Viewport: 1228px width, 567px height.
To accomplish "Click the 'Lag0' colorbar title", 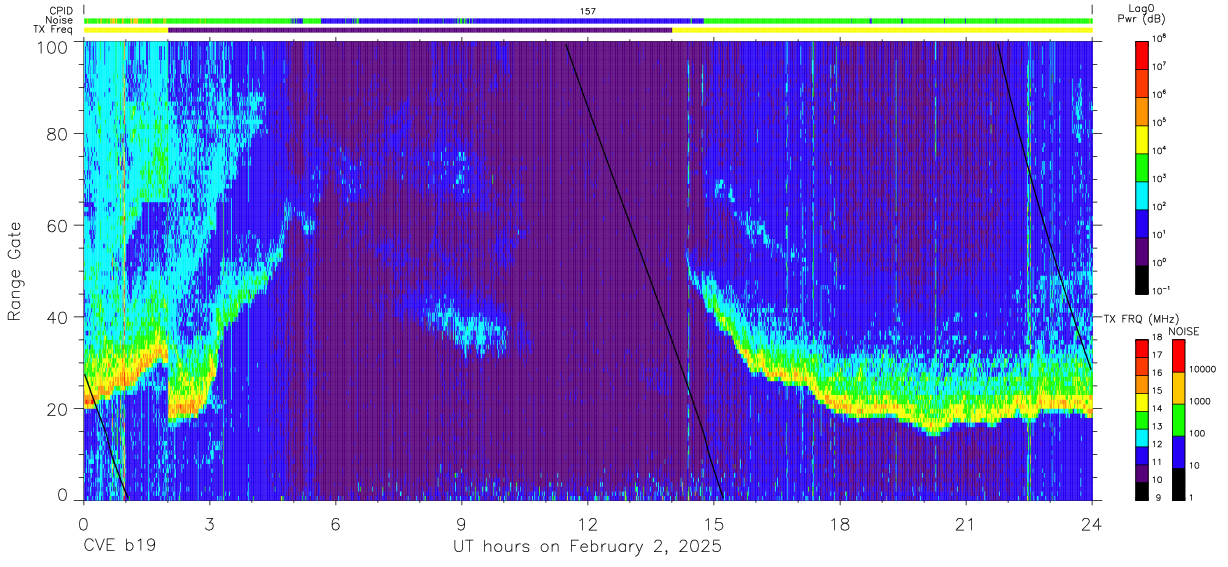I will click(x=1142, y=8).
